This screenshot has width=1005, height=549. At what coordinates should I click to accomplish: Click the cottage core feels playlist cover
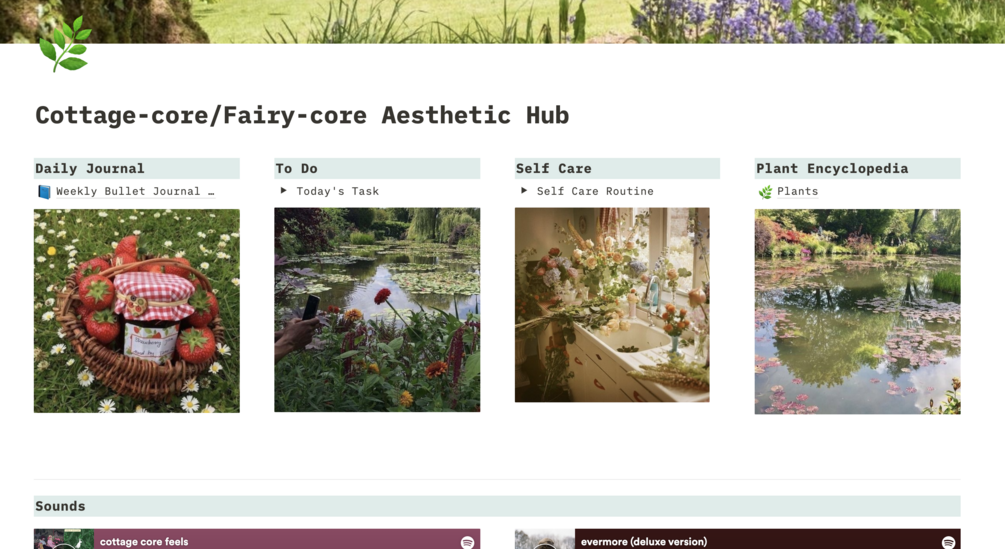pos(64,539)
